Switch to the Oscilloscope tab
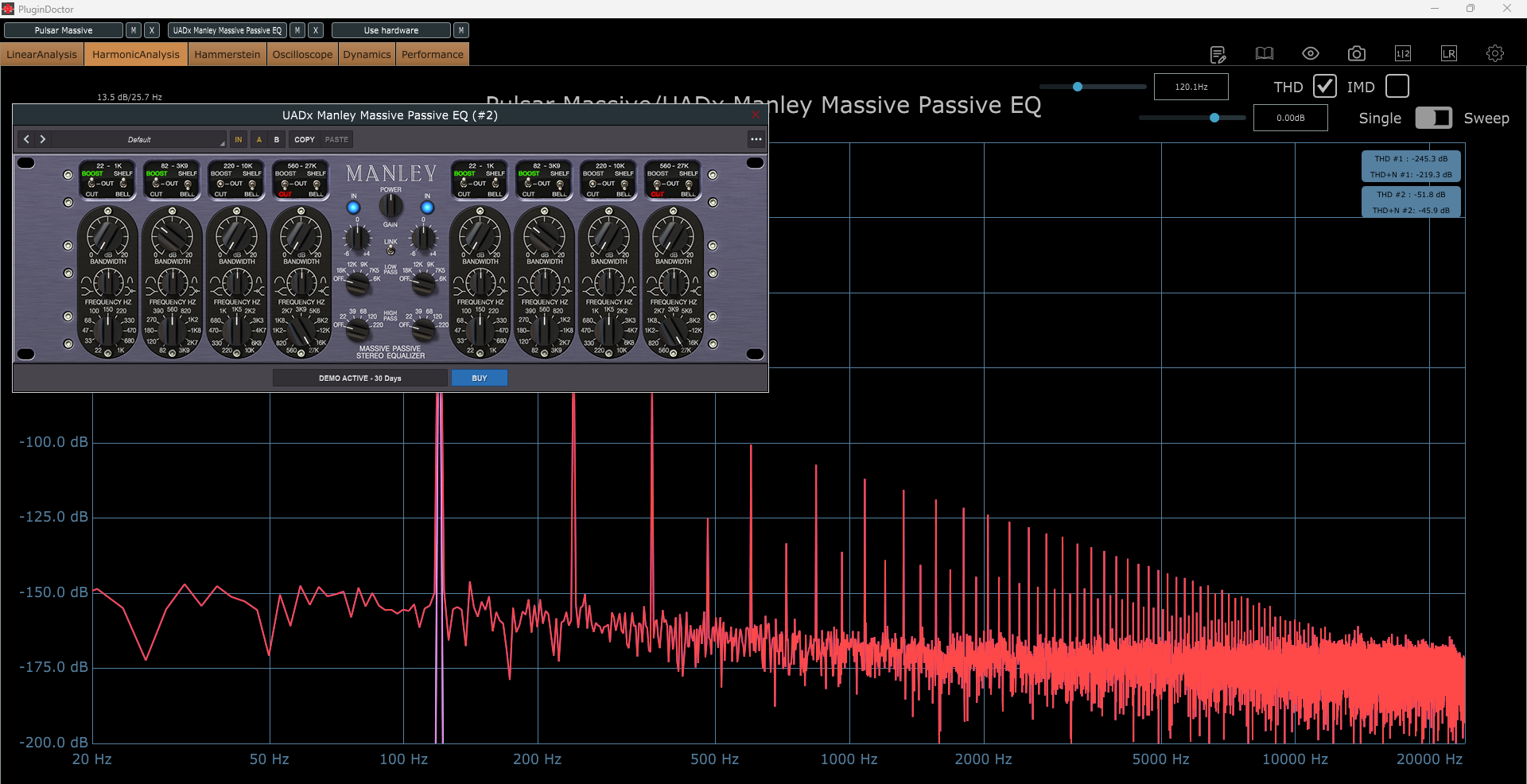 click(x=303, y=54)
